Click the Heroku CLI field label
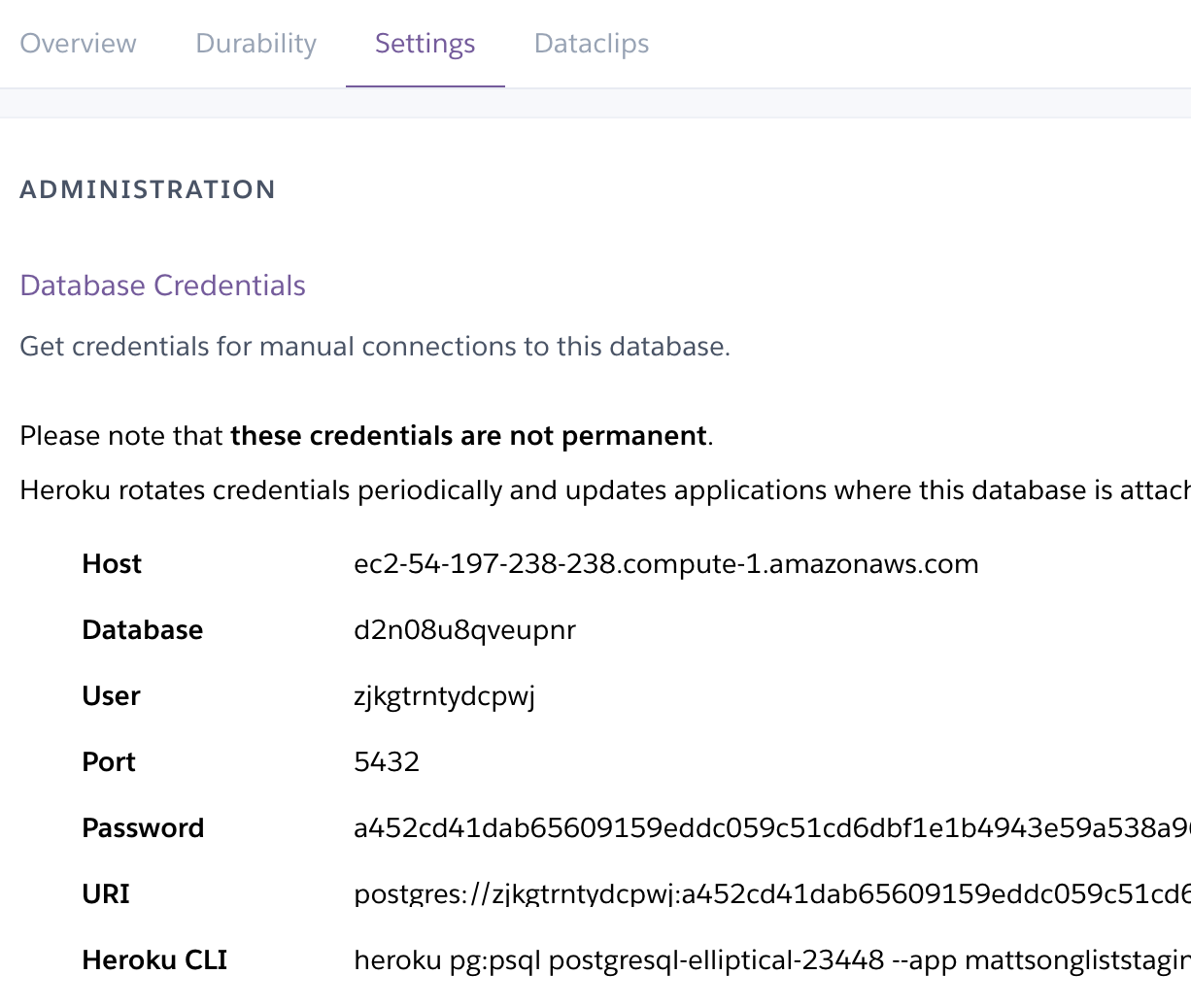The width and height of the screenshot is (1191, 1008). [154, 960]
